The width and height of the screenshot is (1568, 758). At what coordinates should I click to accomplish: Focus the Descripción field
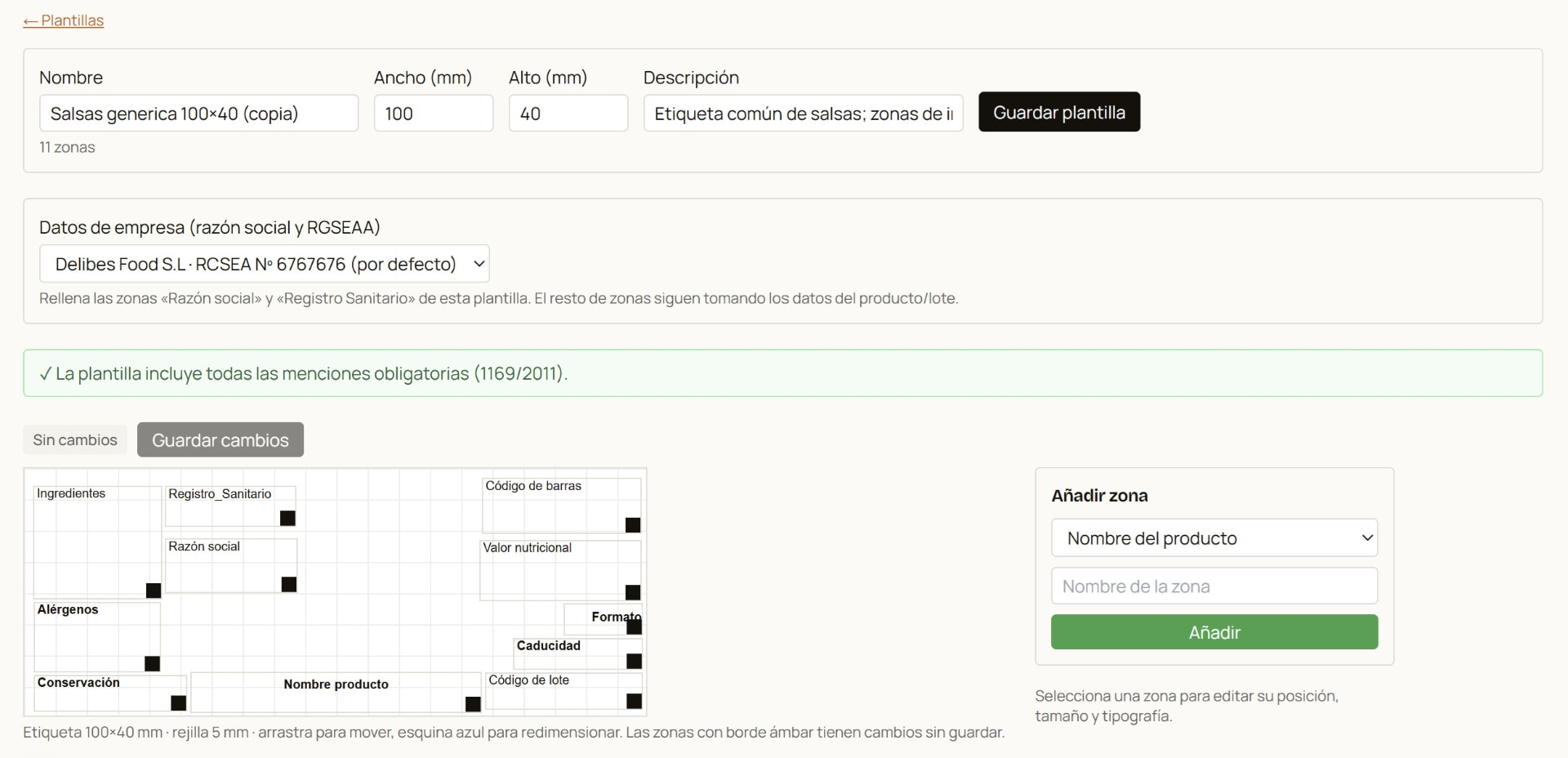(804, 114)
